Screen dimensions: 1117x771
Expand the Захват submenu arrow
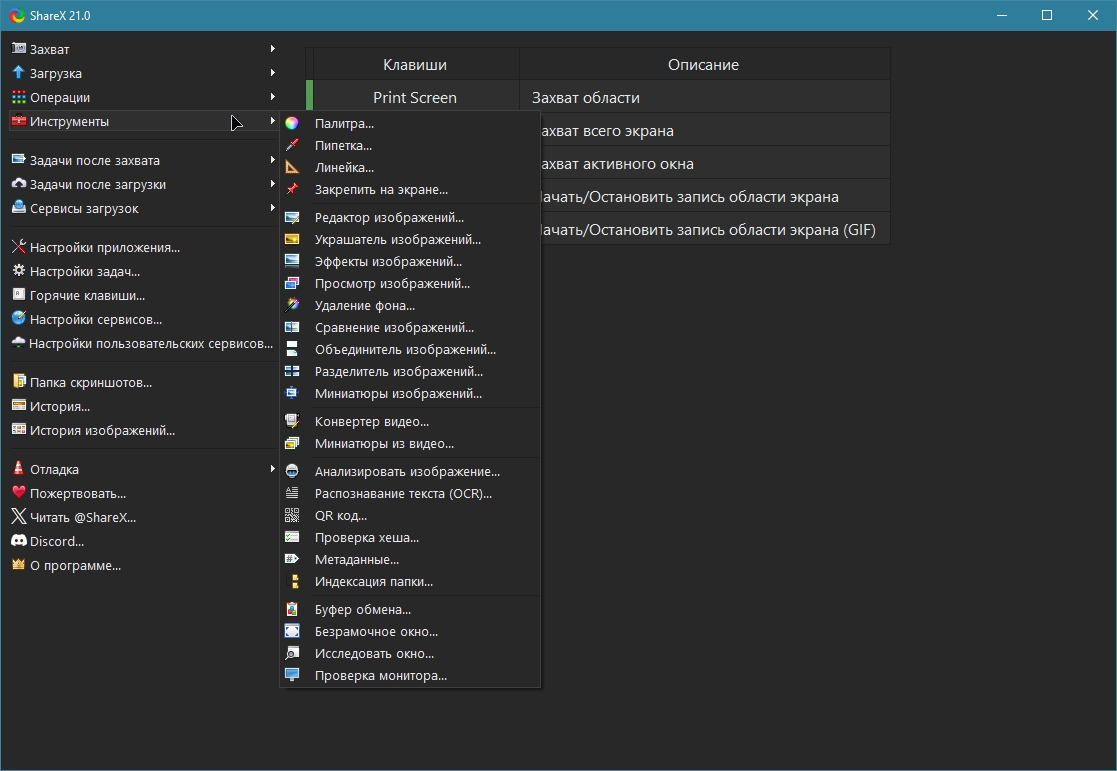tap(273, 48)
